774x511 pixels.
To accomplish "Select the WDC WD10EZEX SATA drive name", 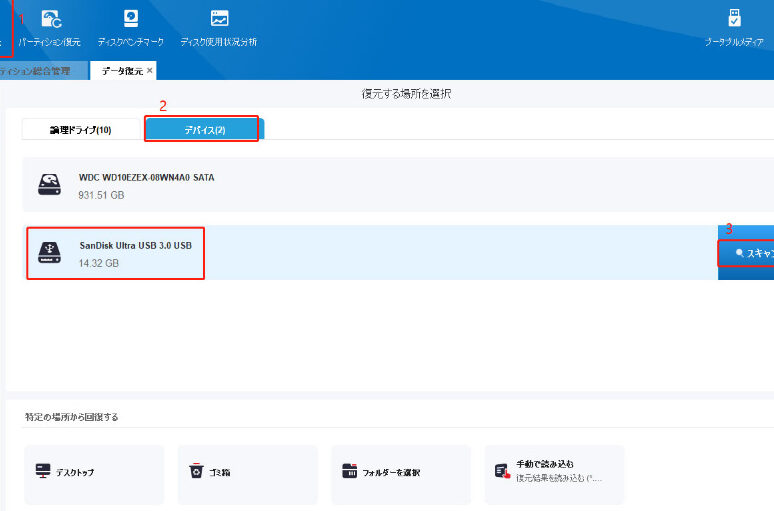I will 146,177.
